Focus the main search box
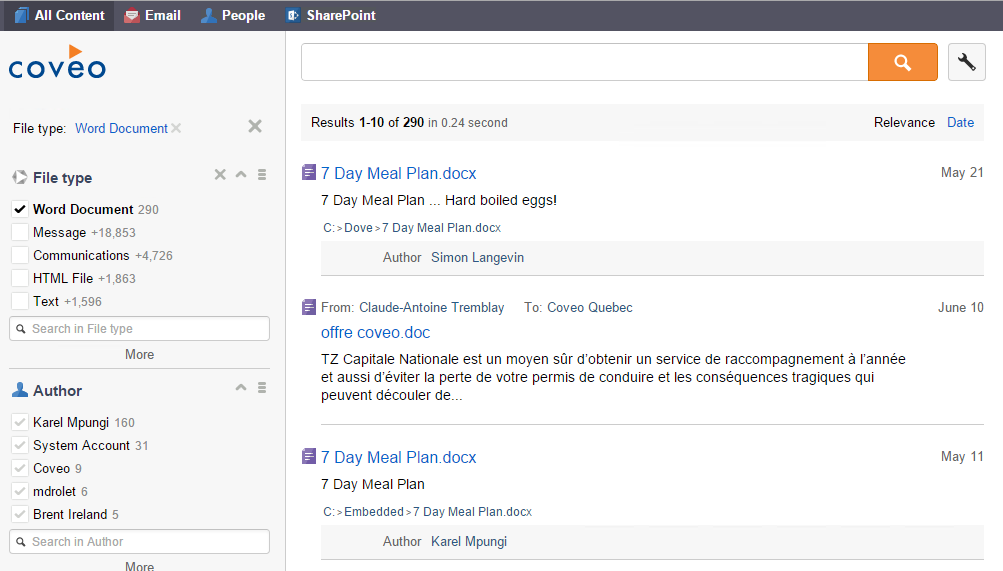1003x571 pixels. click(x=585, y=62)
